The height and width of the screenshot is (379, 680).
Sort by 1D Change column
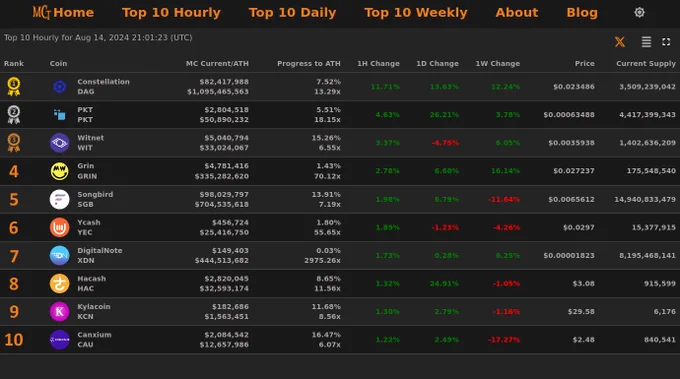click(x=437, y=63)
